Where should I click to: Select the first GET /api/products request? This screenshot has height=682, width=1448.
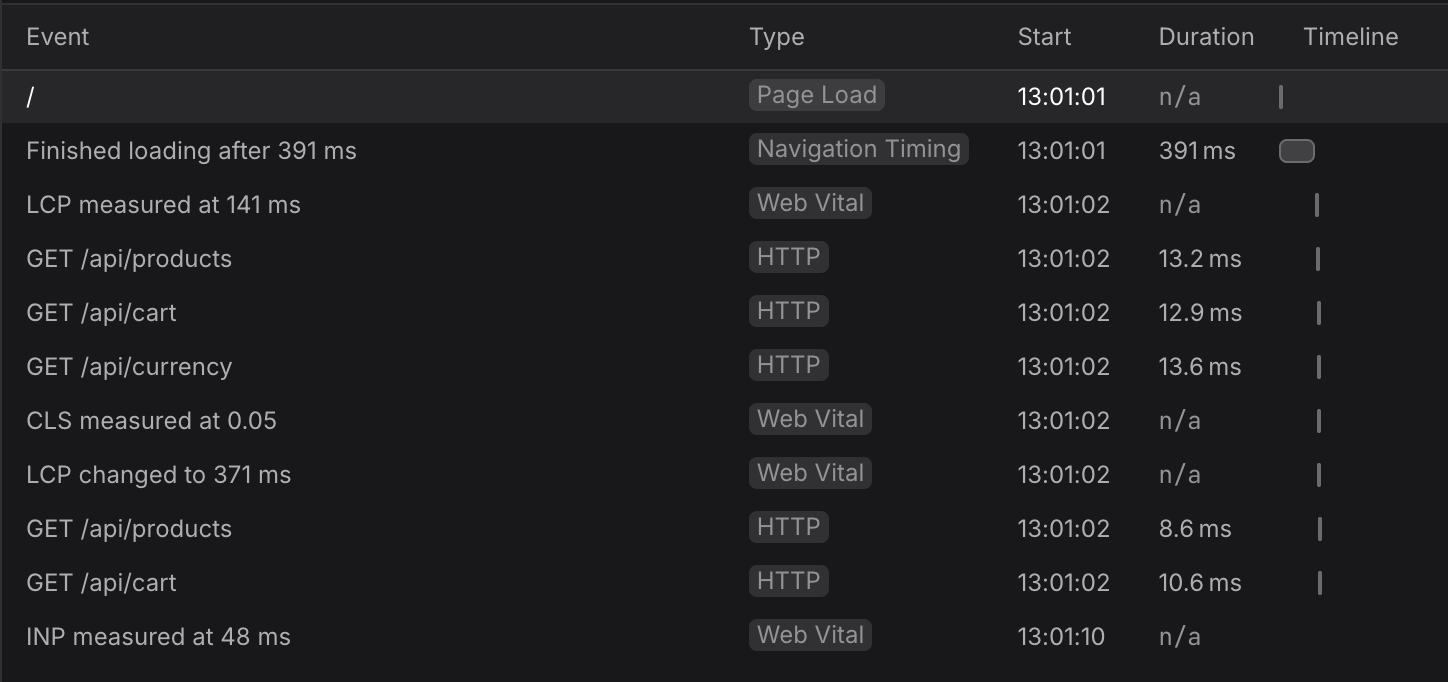tap(724, 259)
